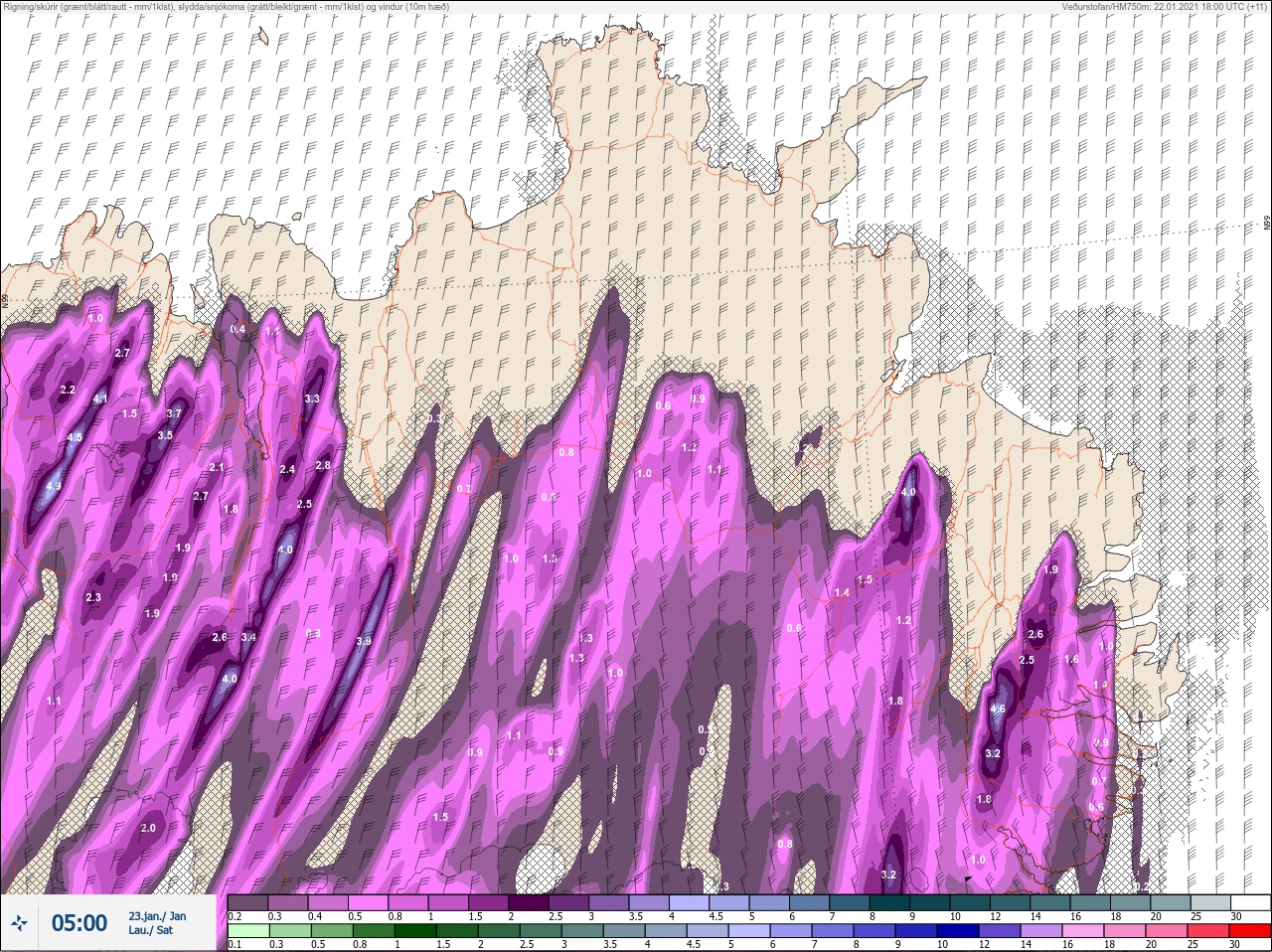
Task: Select lower legend swatch between 0.1 and 0.3
Action: (248, 931)
